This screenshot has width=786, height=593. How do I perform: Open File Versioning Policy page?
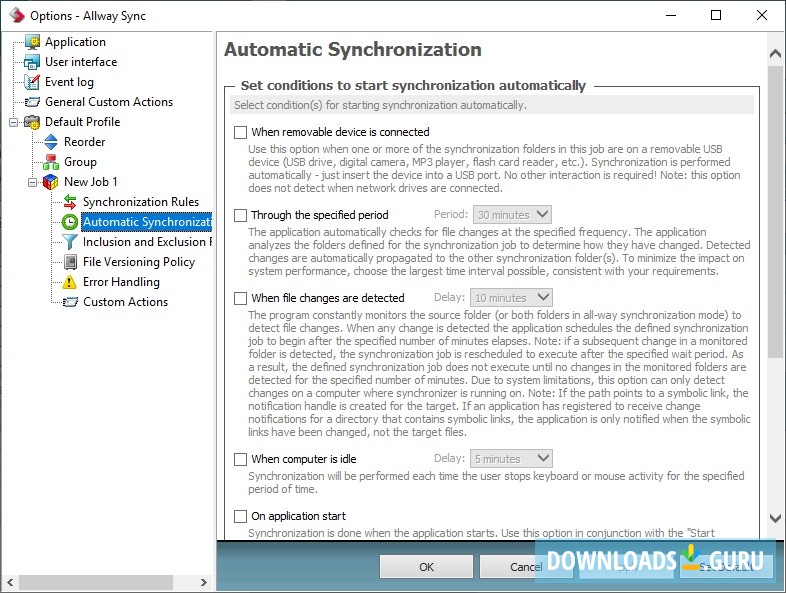click(x=139, y=262)
